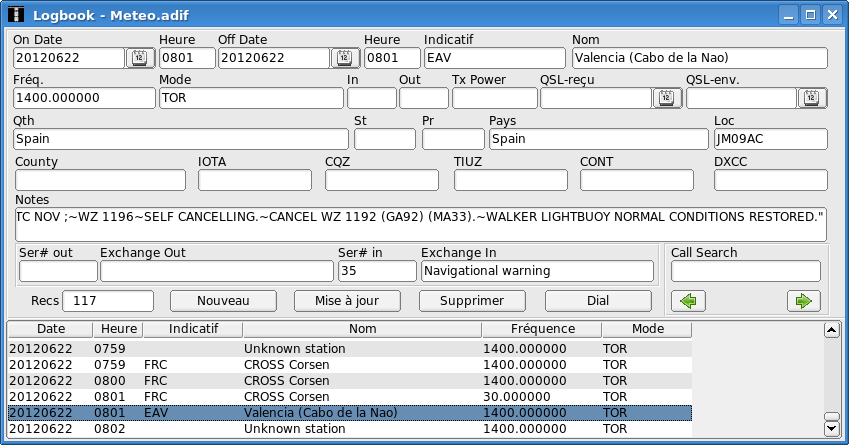Click the Pays field containing Spain
This screenshot has height=445, width=849.
(x=598, y=139)
